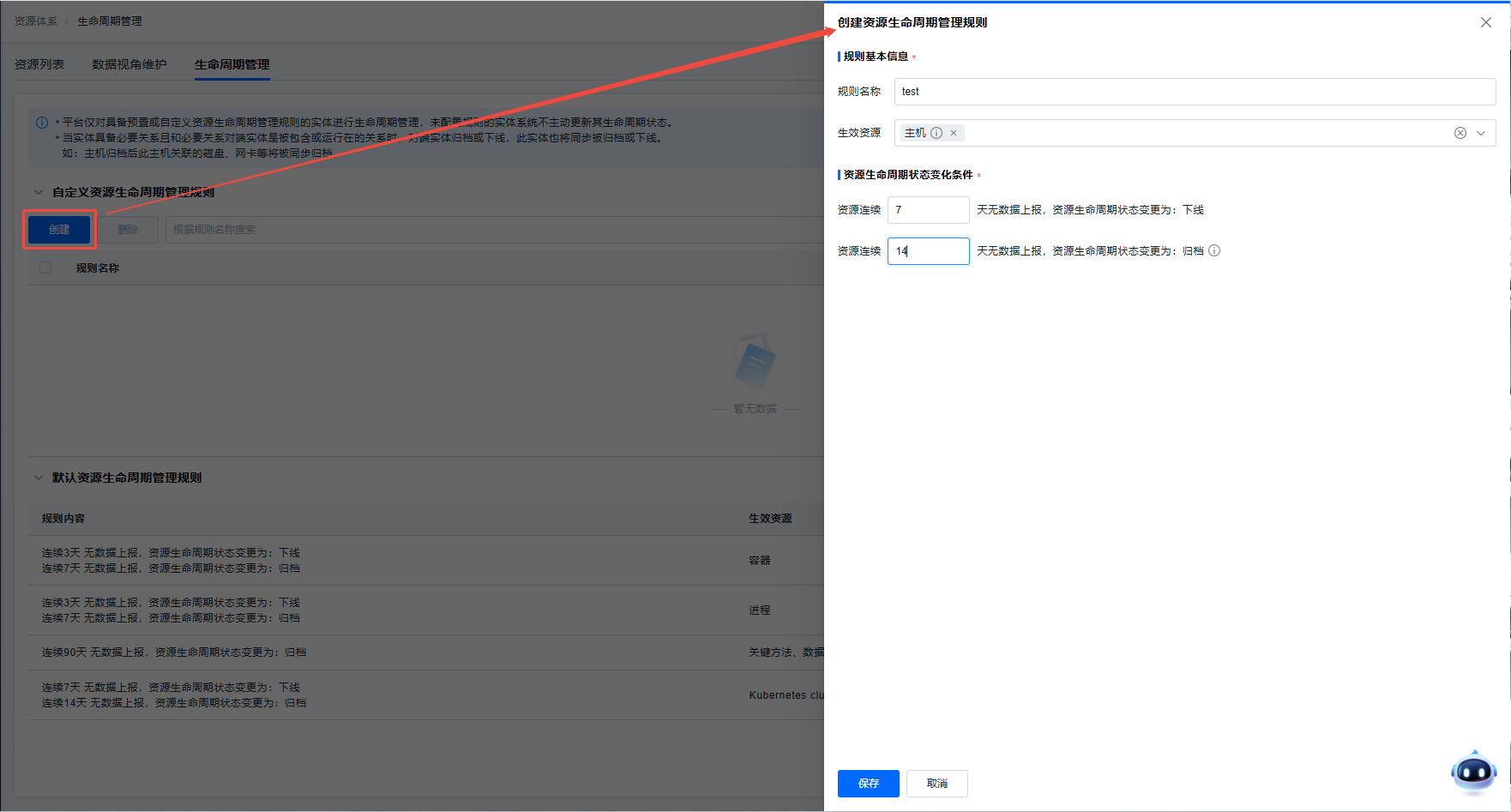Click info icon on 主机 tag
Image resolution: width=1511 pixels, height=812 pixels.
click(936, 133)
